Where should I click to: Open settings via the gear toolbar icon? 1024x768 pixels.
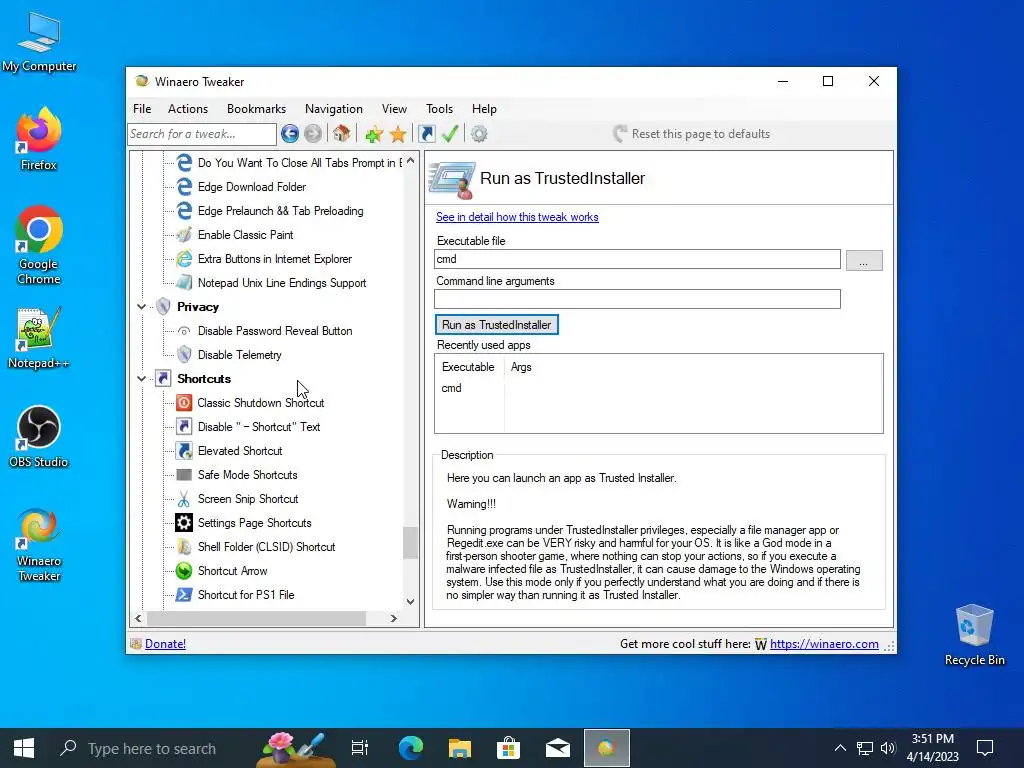[x=479, y=134]
